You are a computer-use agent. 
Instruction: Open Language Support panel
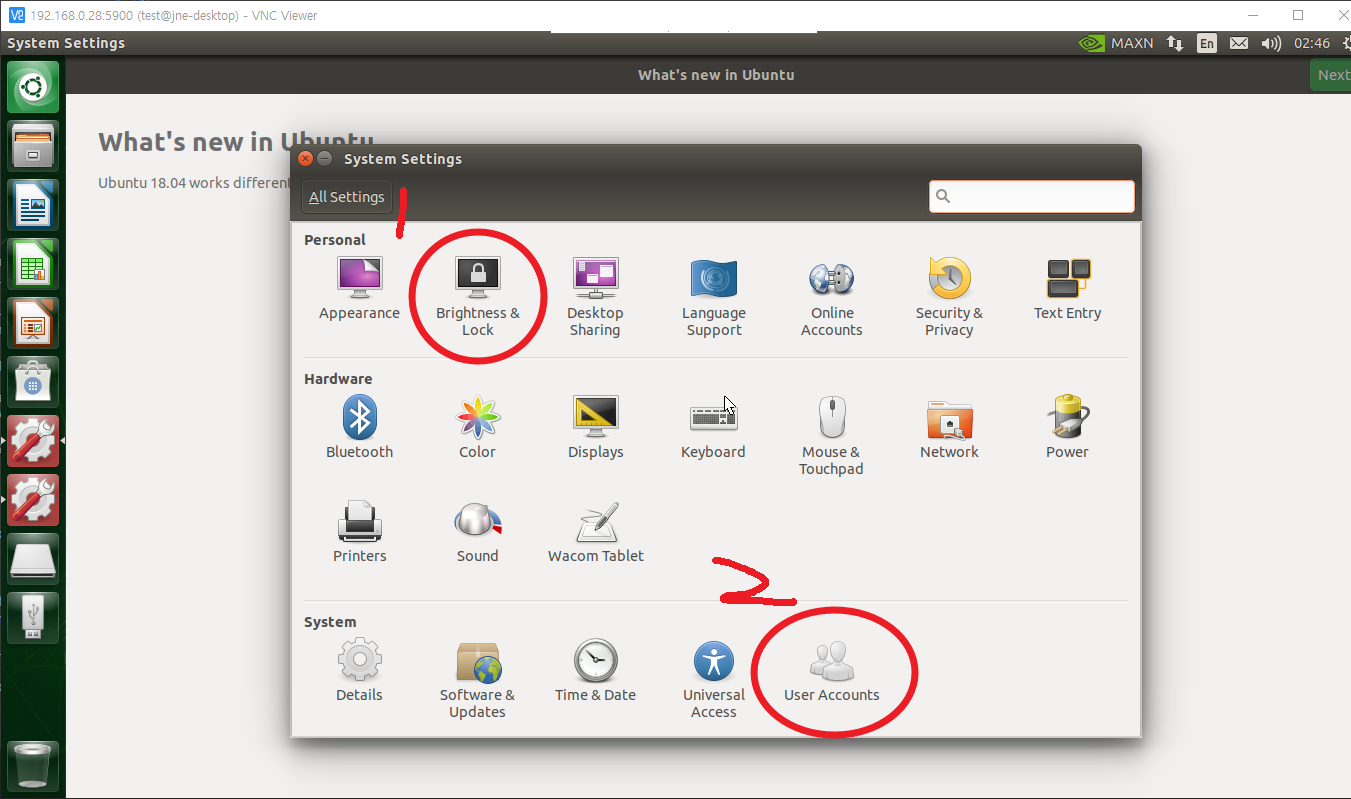[x=714, y=297]
